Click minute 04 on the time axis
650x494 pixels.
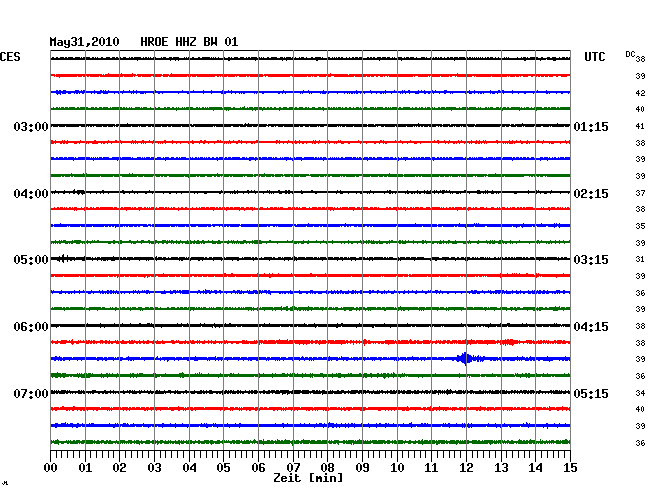click(189, 468)
